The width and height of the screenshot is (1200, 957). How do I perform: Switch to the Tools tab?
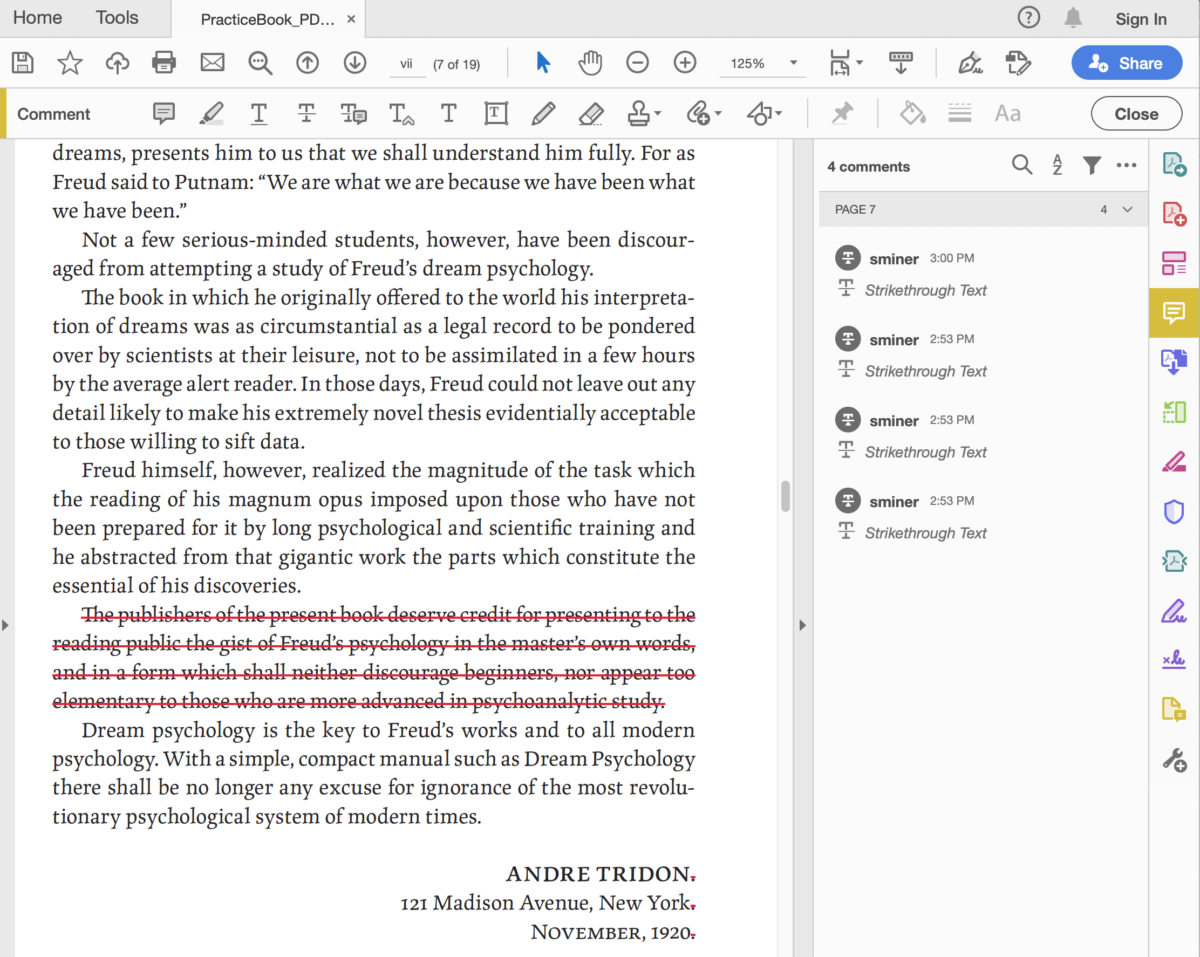[x=117, y=17]
